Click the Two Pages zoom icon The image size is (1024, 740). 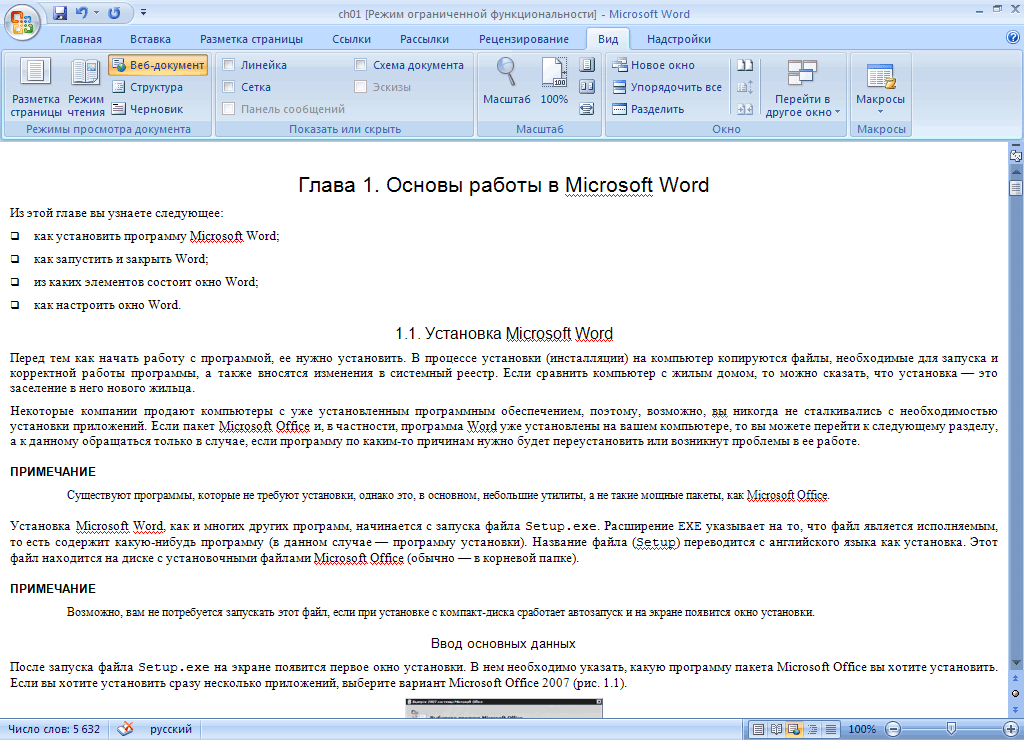coord(587,87)
